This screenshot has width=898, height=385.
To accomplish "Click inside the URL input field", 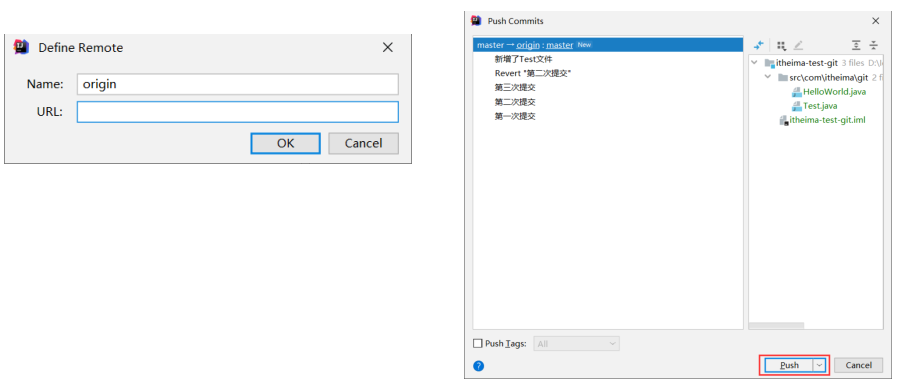I will click(x=238, y=112).
